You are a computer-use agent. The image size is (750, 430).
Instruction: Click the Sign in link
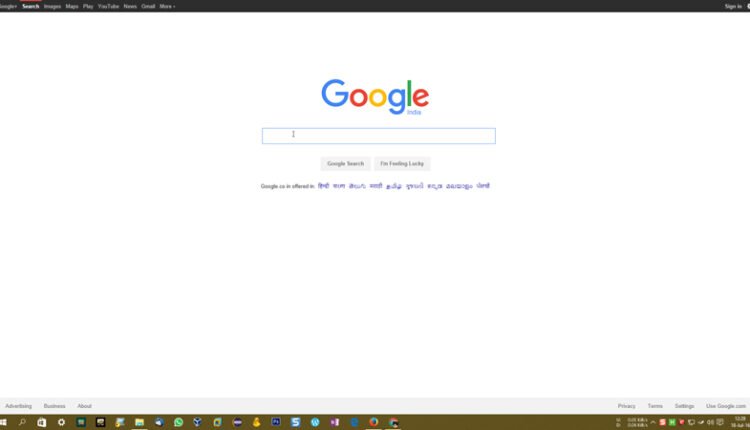click(x=733, y=6)
